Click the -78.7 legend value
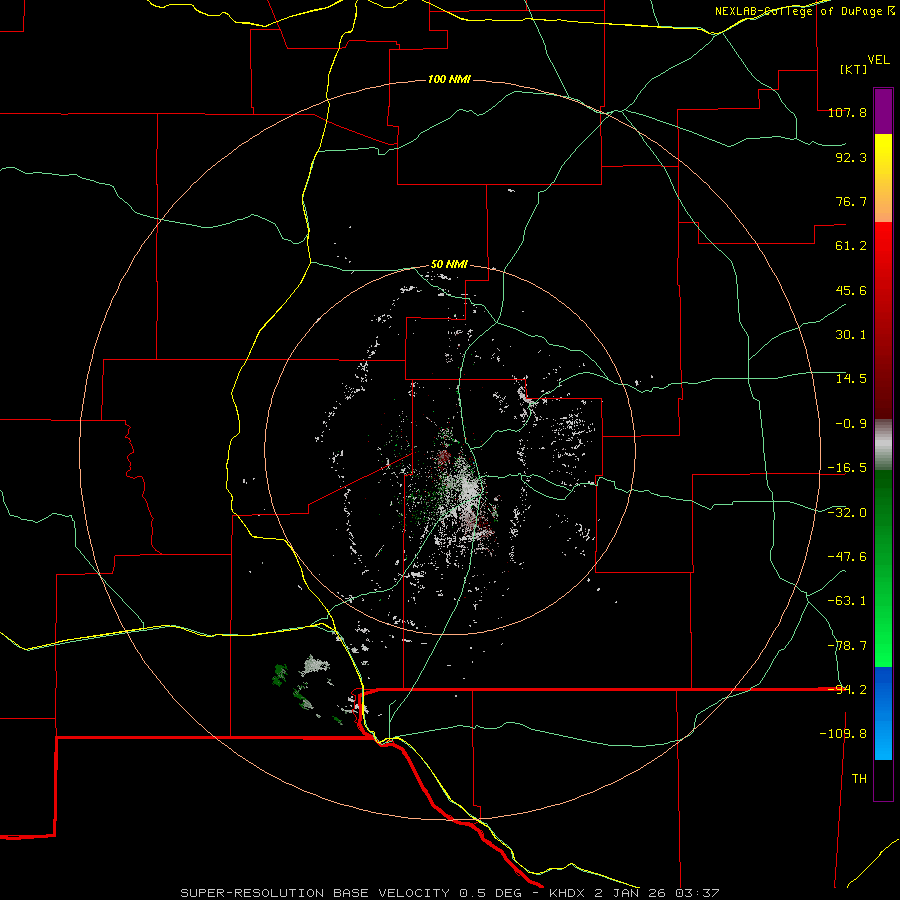900x900 pixels. [847, 646]
